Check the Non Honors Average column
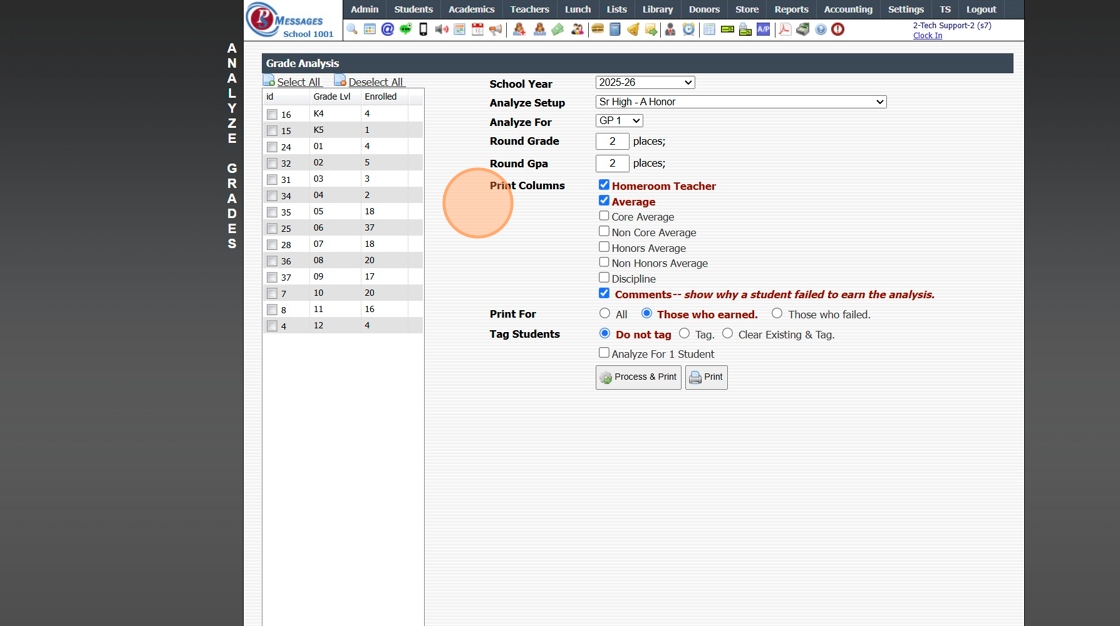 coord(604,262)
